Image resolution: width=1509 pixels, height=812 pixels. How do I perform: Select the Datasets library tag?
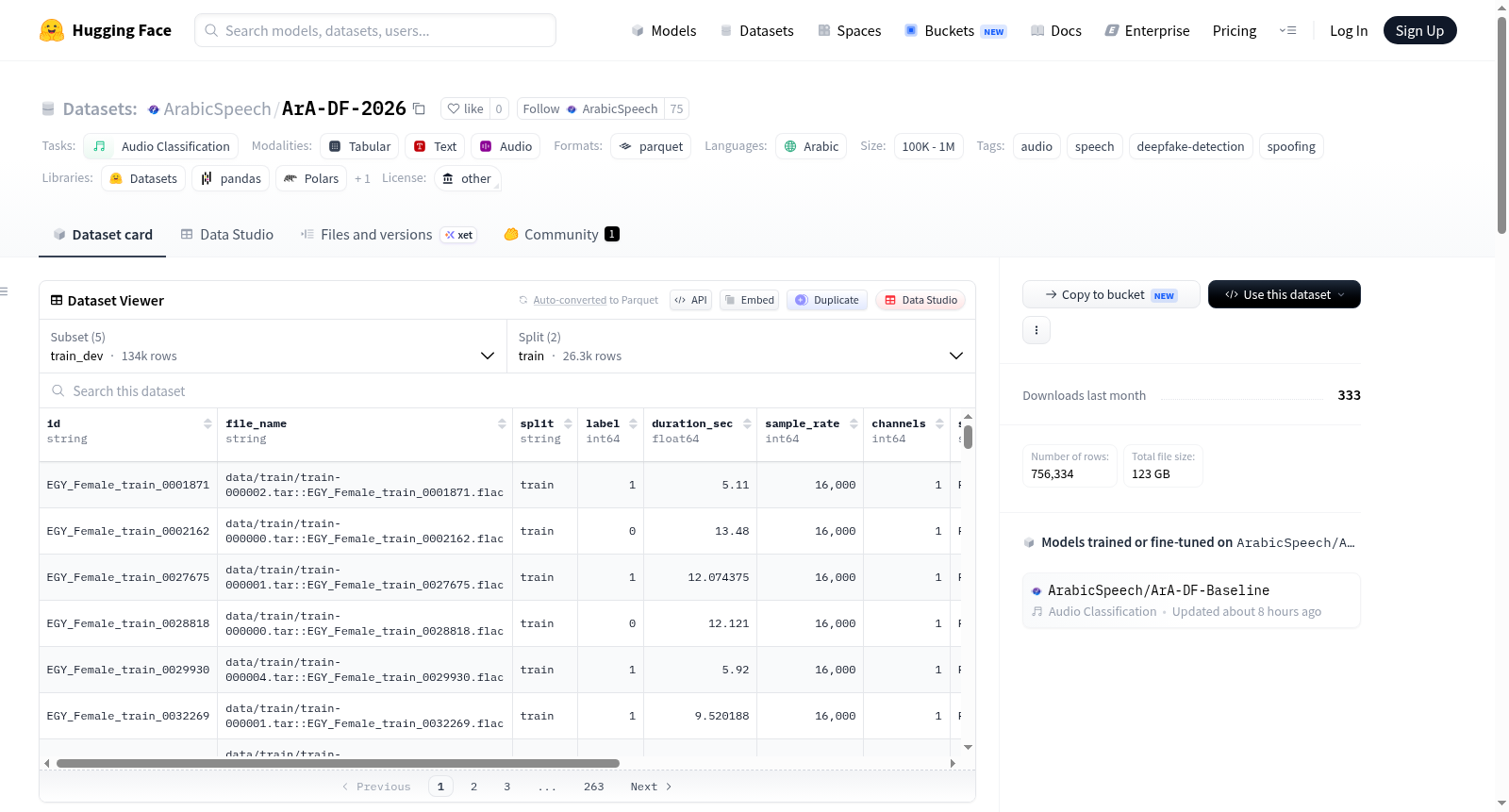point(143,178)
